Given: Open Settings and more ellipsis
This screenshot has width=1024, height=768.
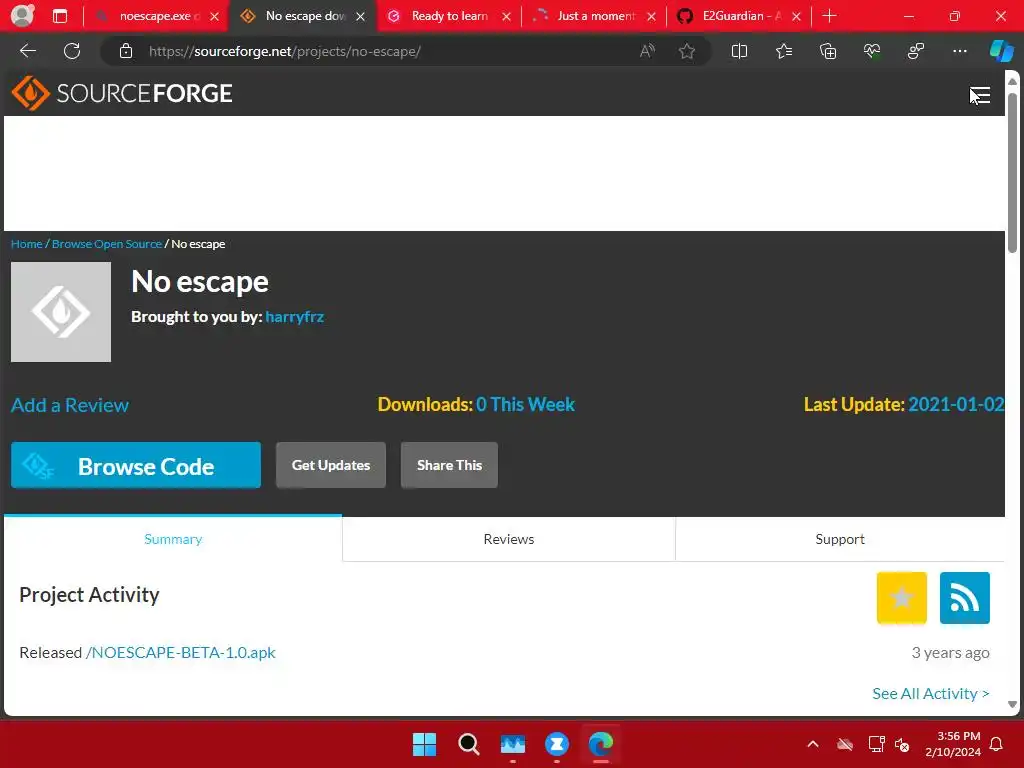Looking at the screenshot, I should (959, 51).
